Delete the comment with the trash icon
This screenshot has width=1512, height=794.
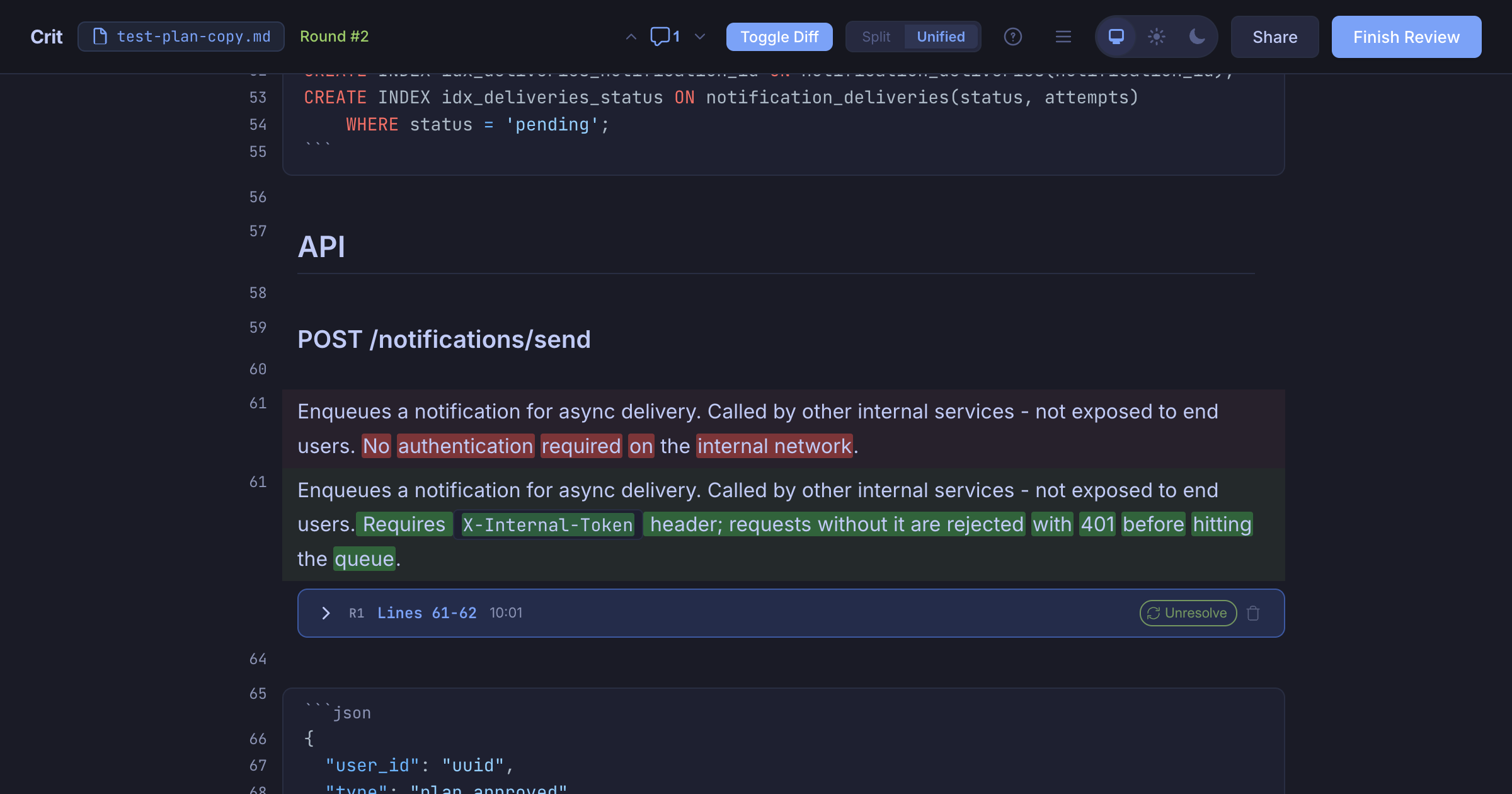point(1254,613)
